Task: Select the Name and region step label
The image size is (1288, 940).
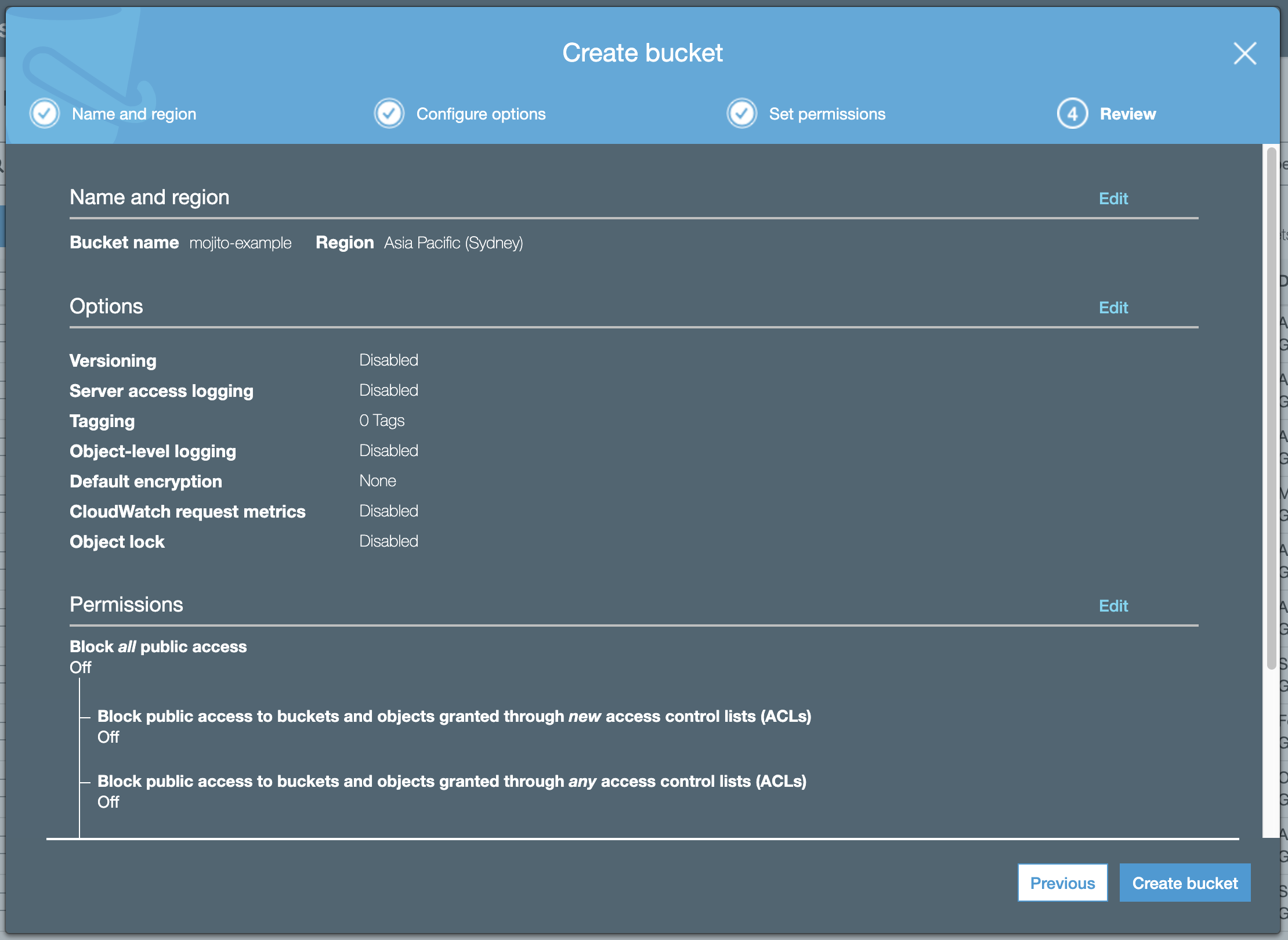Action: coord(134,114)
